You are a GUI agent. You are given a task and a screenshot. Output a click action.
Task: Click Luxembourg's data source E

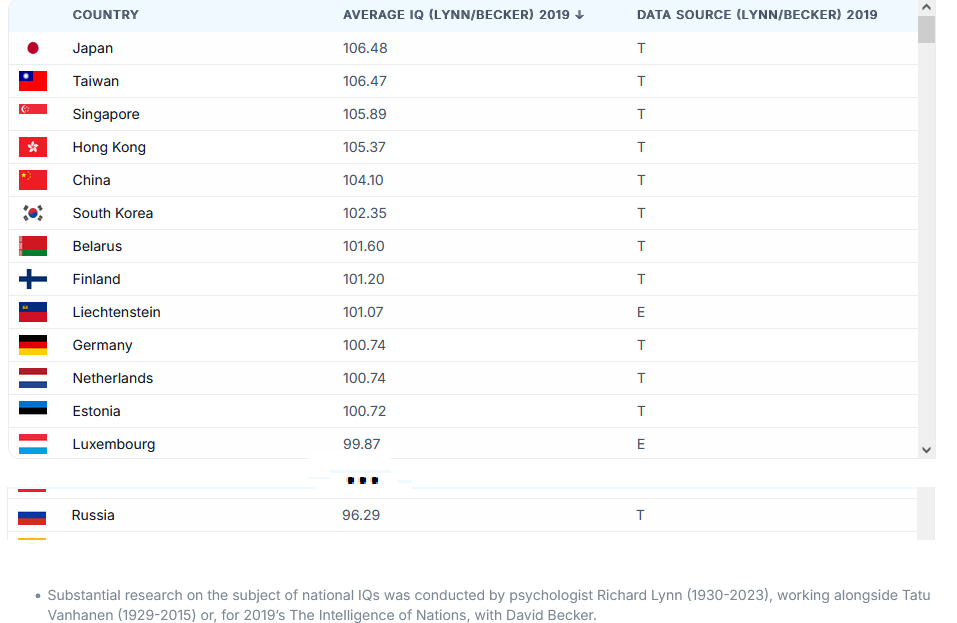point(641,444)
